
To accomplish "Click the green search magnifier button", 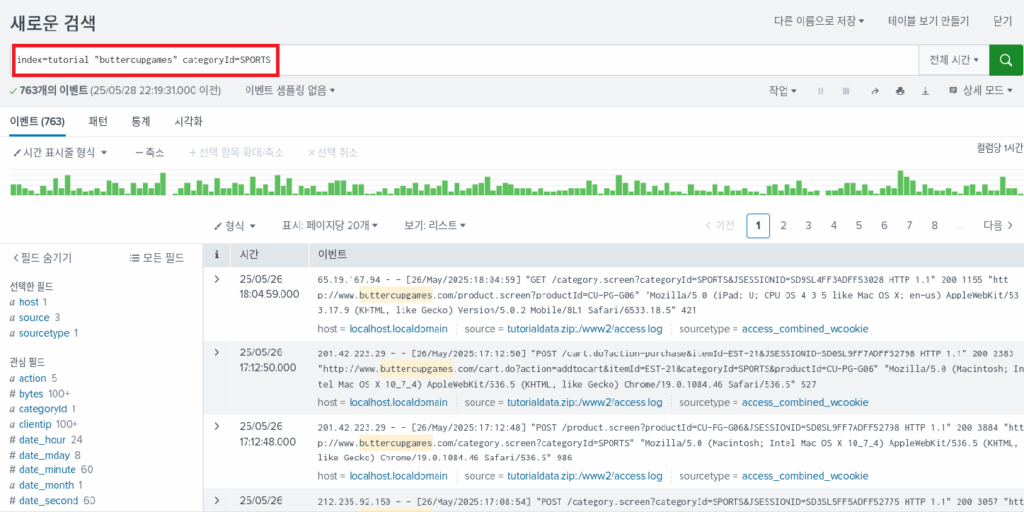I will (1006, 60).
